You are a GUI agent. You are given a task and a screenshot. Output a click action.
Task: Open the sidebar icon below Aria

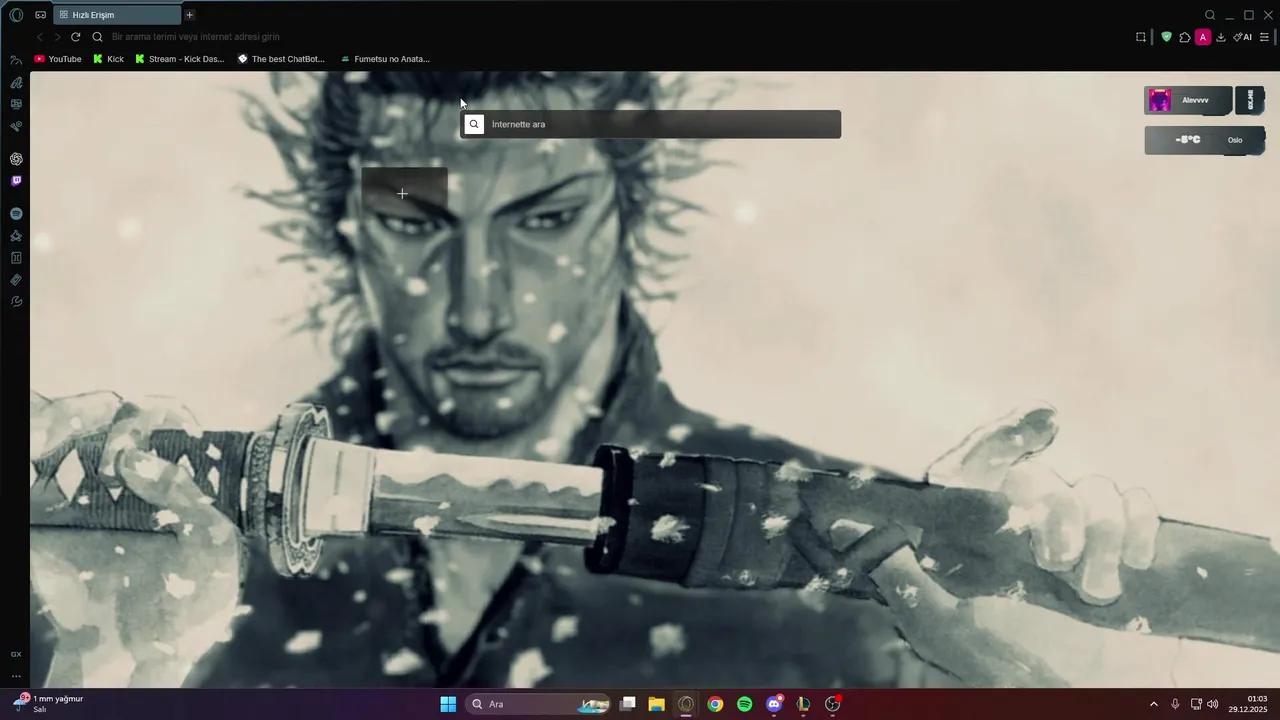coord(16,104)
